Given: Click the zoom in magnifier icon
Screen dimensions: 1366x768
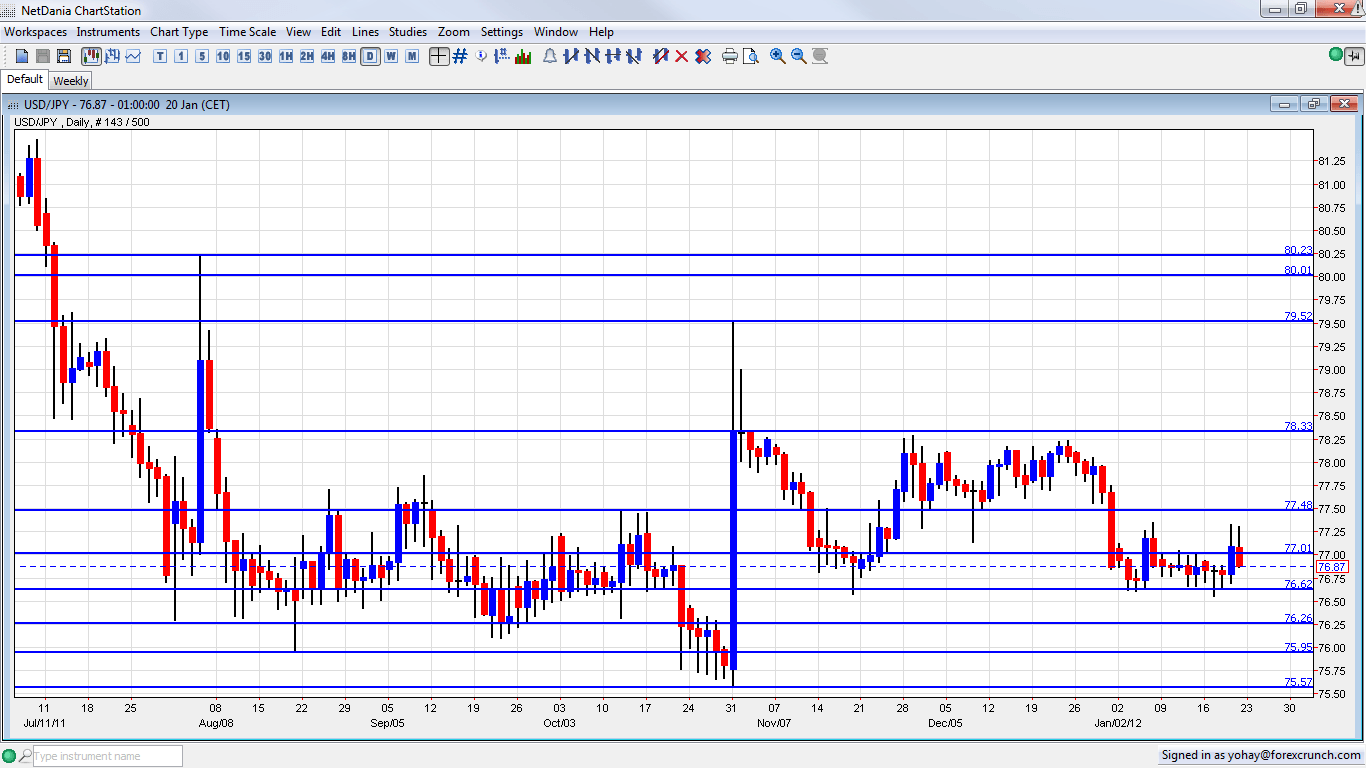Looking at the screenshot, I should (777, 56).
